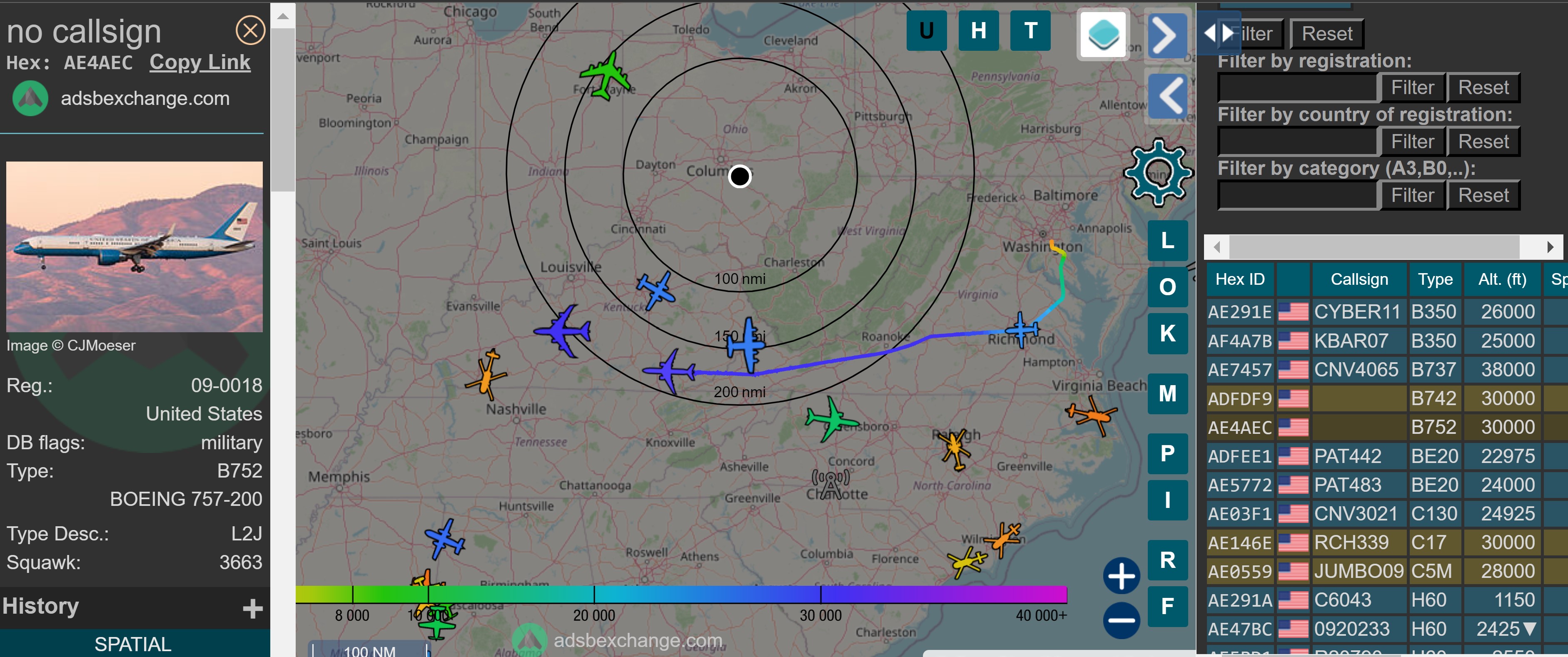Click the tower antenna icon at Charlotte
The height and width of the screenshot is (657, 1568).
[x=830, y=484]
